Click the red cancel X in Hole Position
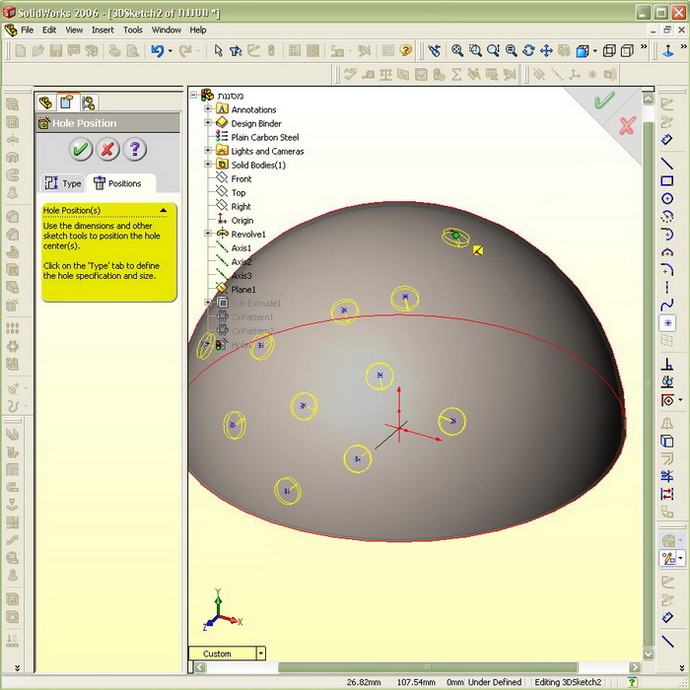Screen dimensions: 690x690 coord(108,150)
